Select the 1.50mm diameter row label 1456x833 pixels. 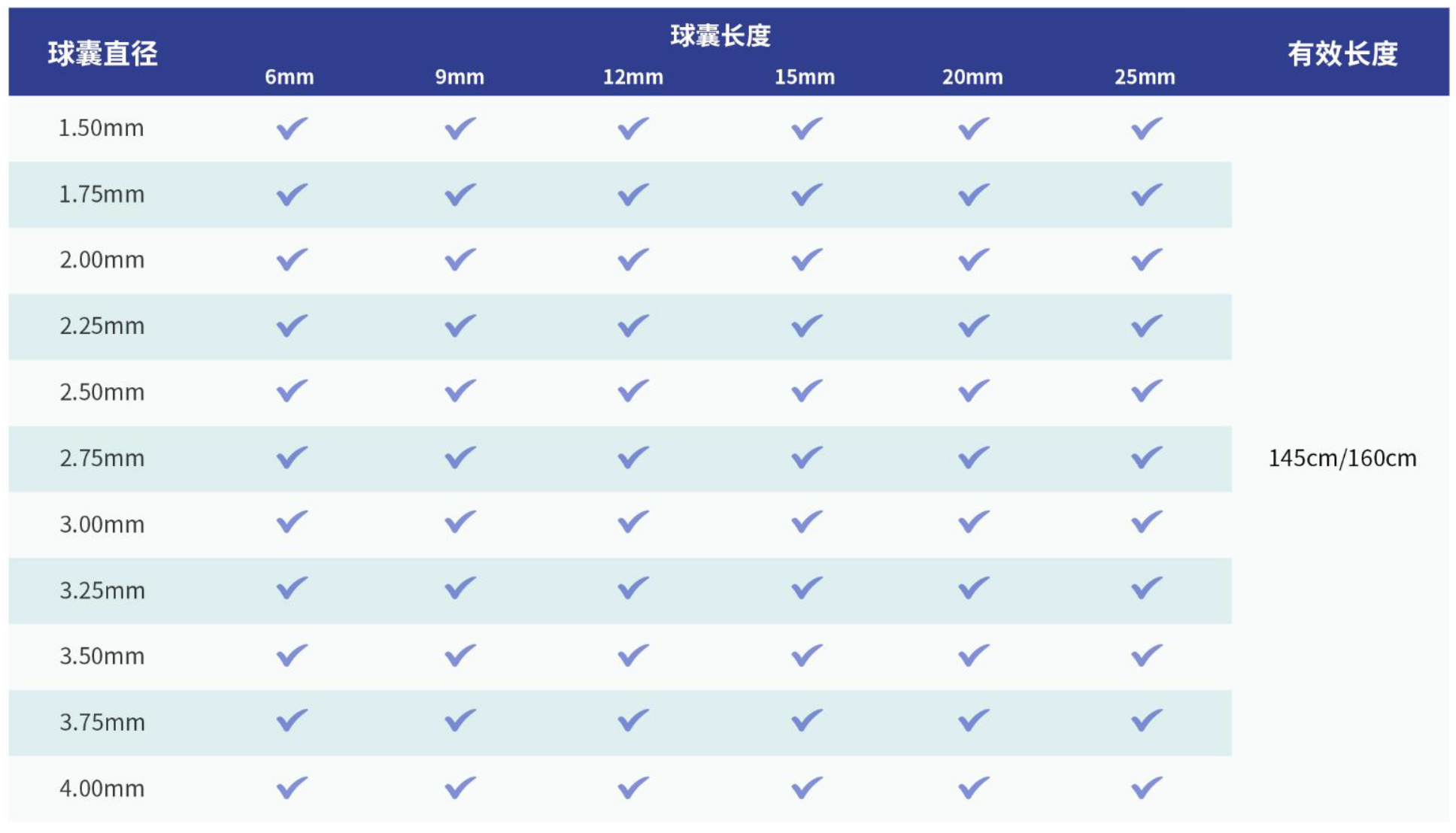tap(101, 128)
